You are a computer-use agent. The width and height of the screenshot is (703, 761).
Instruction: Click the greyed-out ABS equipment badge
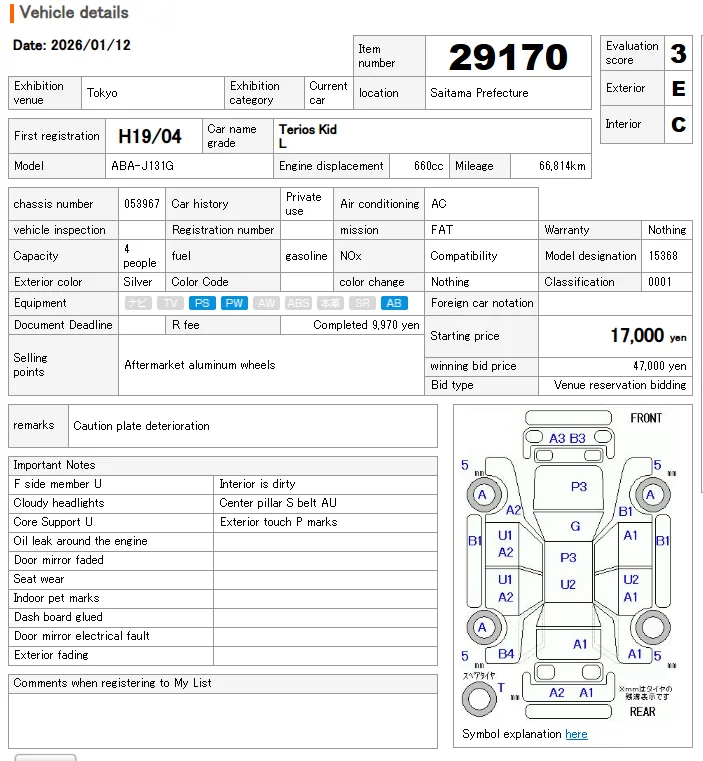point(298,303)
